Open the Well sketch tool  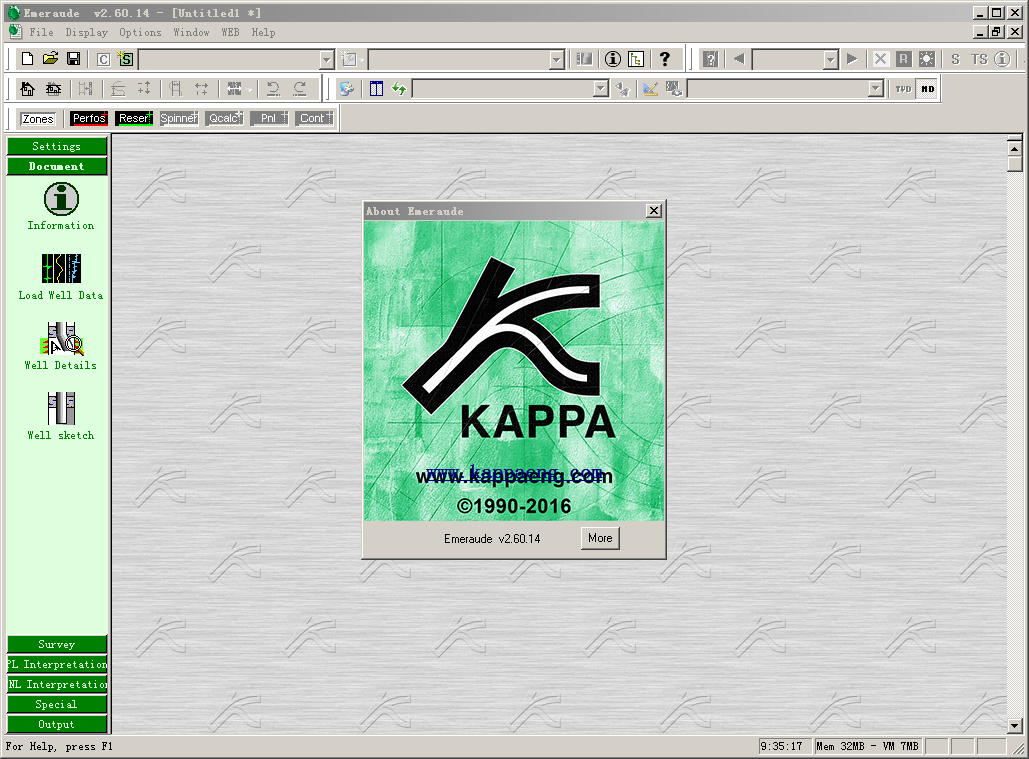coord(61,417)
